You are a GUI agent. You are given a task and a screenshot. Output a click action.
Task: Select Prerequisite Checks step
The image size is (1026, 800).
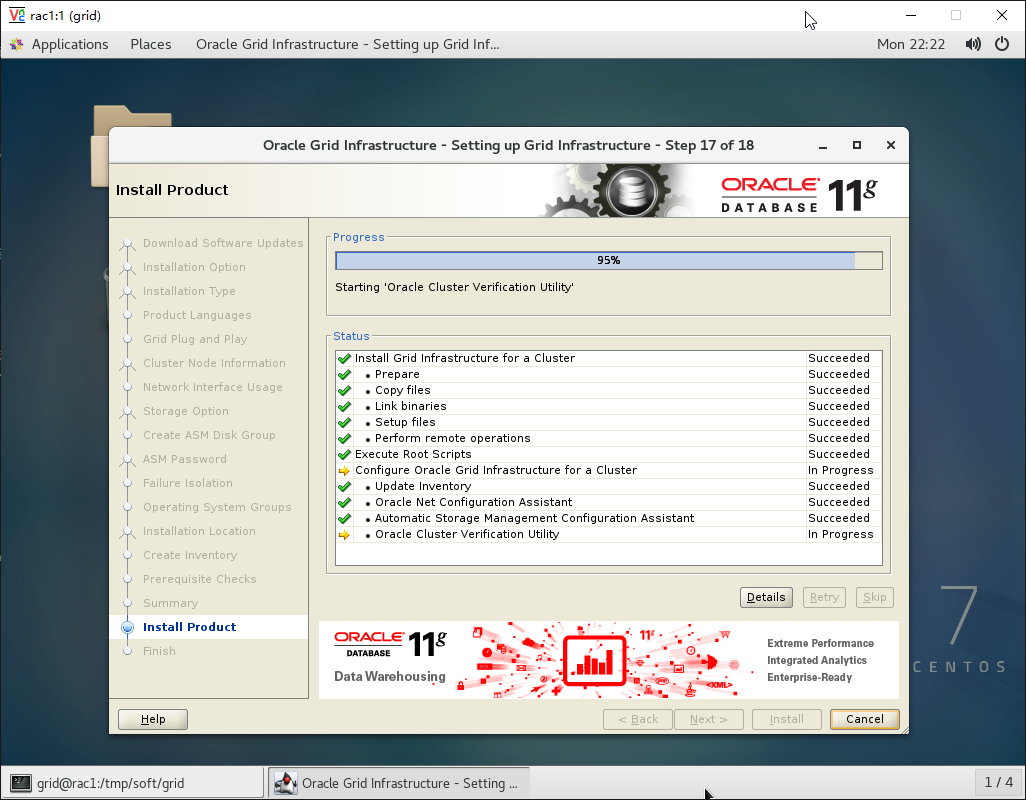pos(200,579)
